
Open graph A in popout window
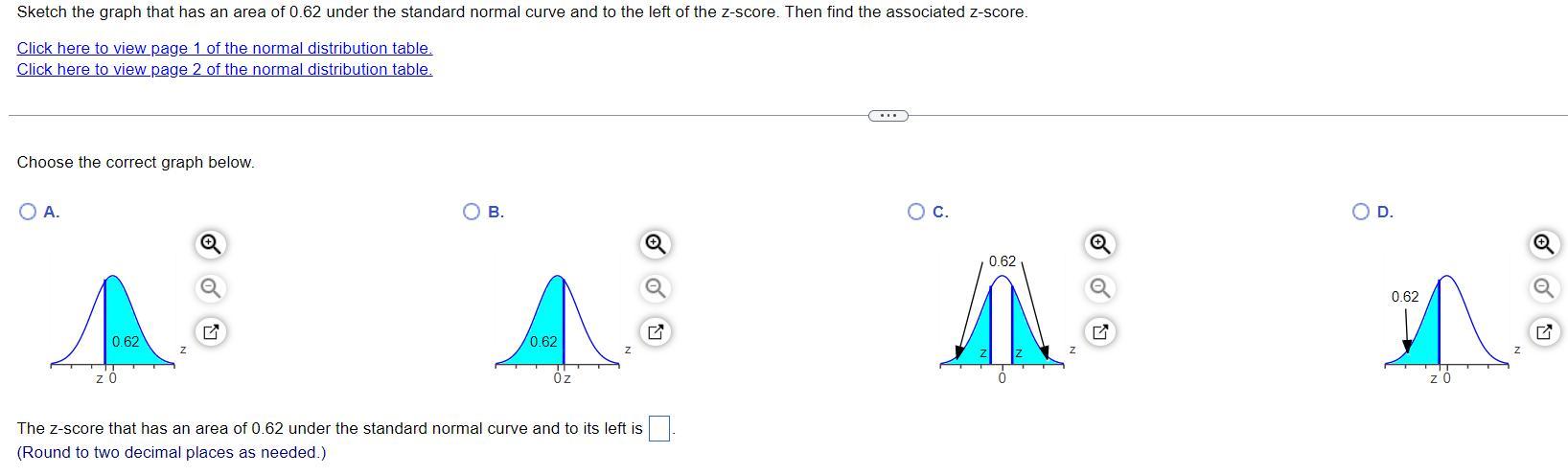[210, 332]
